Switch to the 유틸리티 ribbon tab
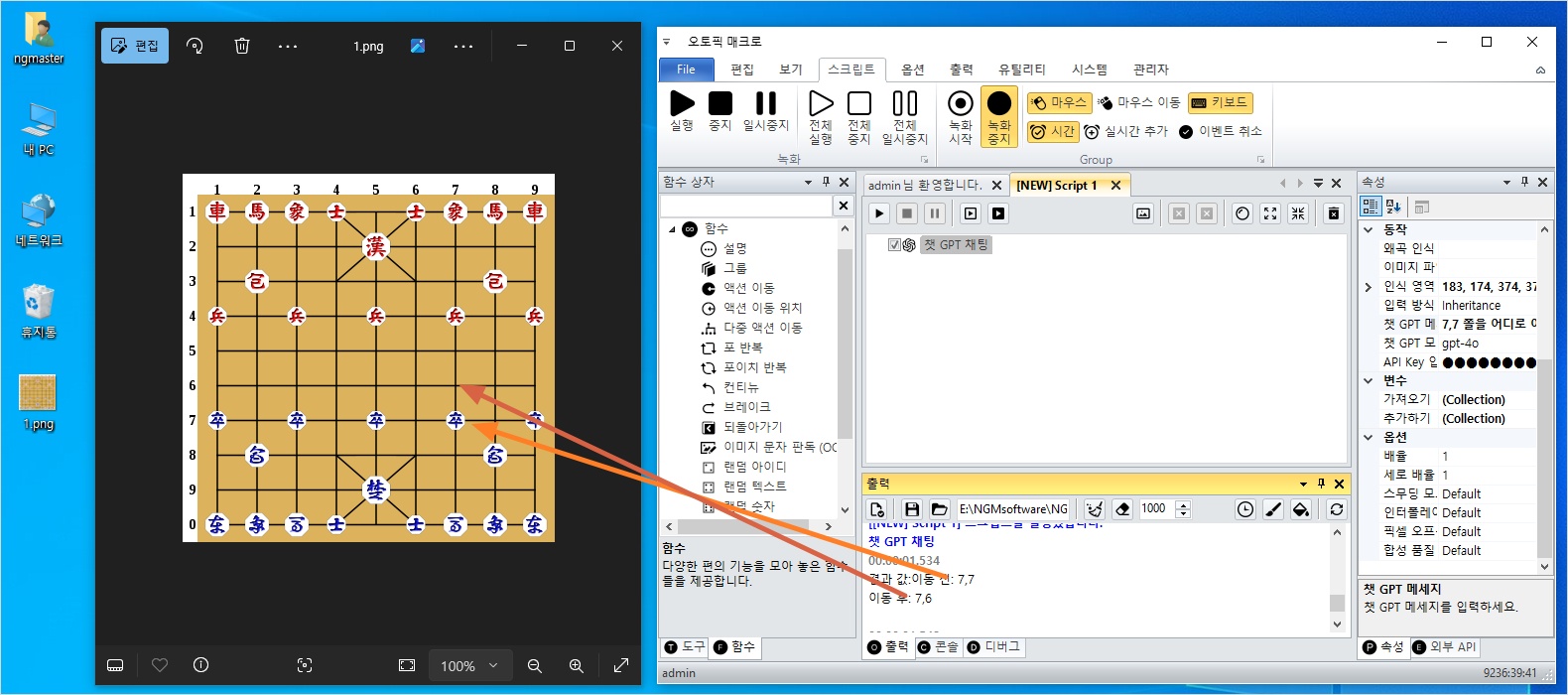This screenshot has height=695, width=1568. tap(1022, 69)
